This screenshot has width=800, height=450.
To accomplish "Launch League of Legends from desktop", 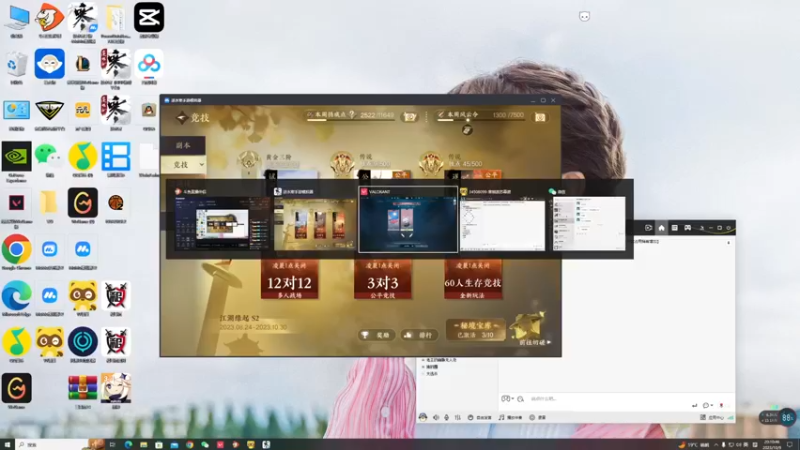I will [83, 64].
